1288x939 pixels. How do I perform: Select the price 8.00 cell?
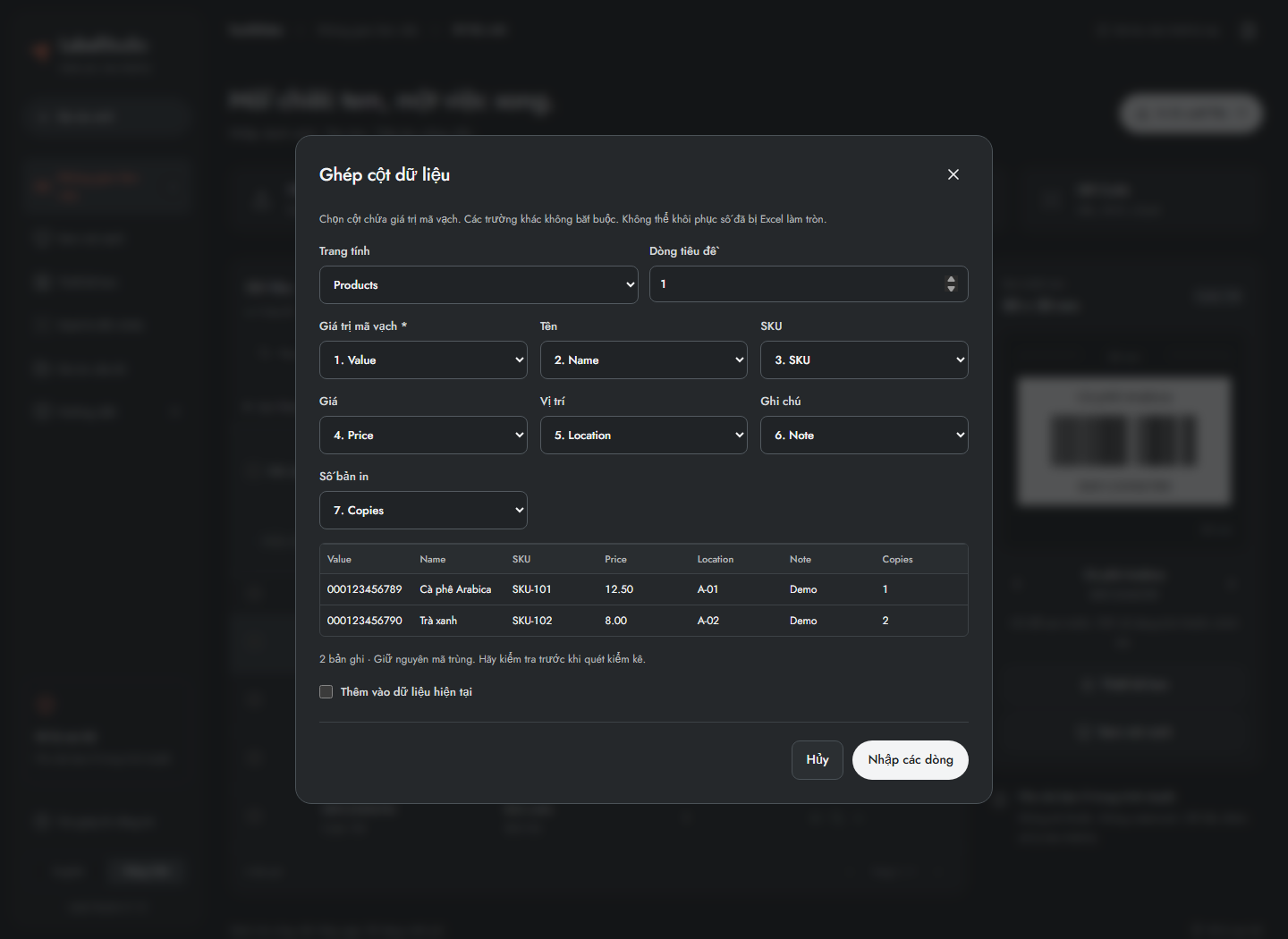(x=616, y=621)
